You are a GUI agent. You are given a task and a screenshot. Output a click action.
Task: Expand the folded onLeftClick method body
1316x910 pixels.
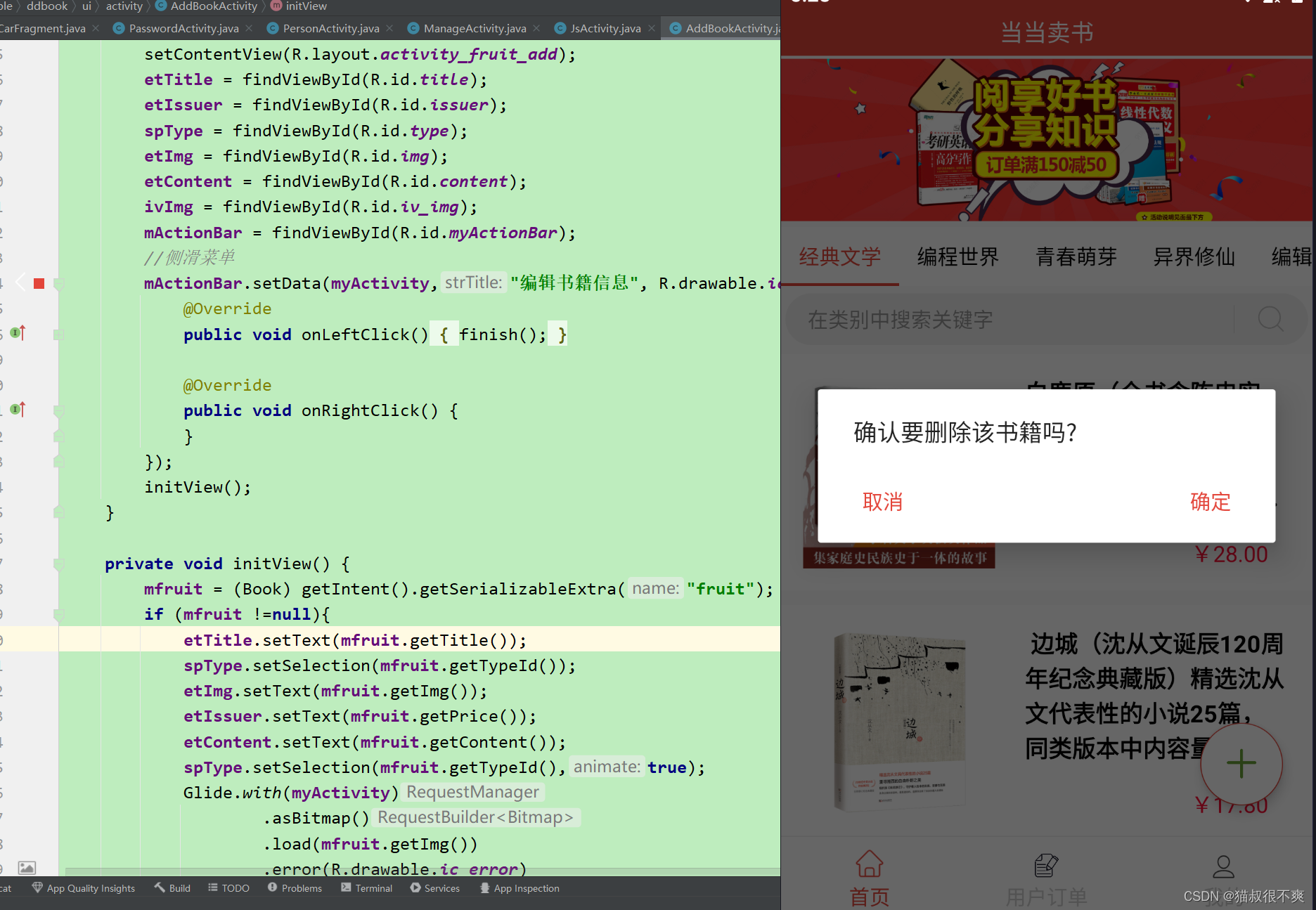pyautogui.click(x=59, y=334)
